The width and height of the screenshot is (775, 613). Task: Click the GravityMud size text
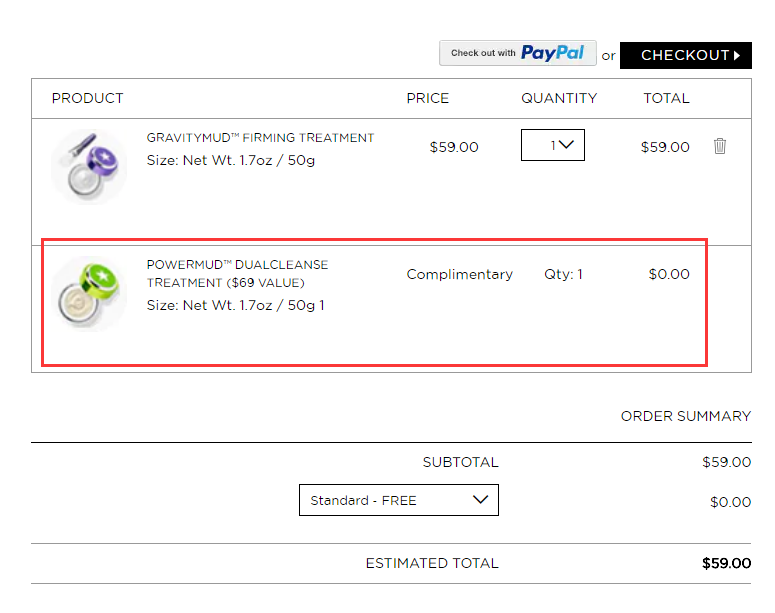point(230,160)
